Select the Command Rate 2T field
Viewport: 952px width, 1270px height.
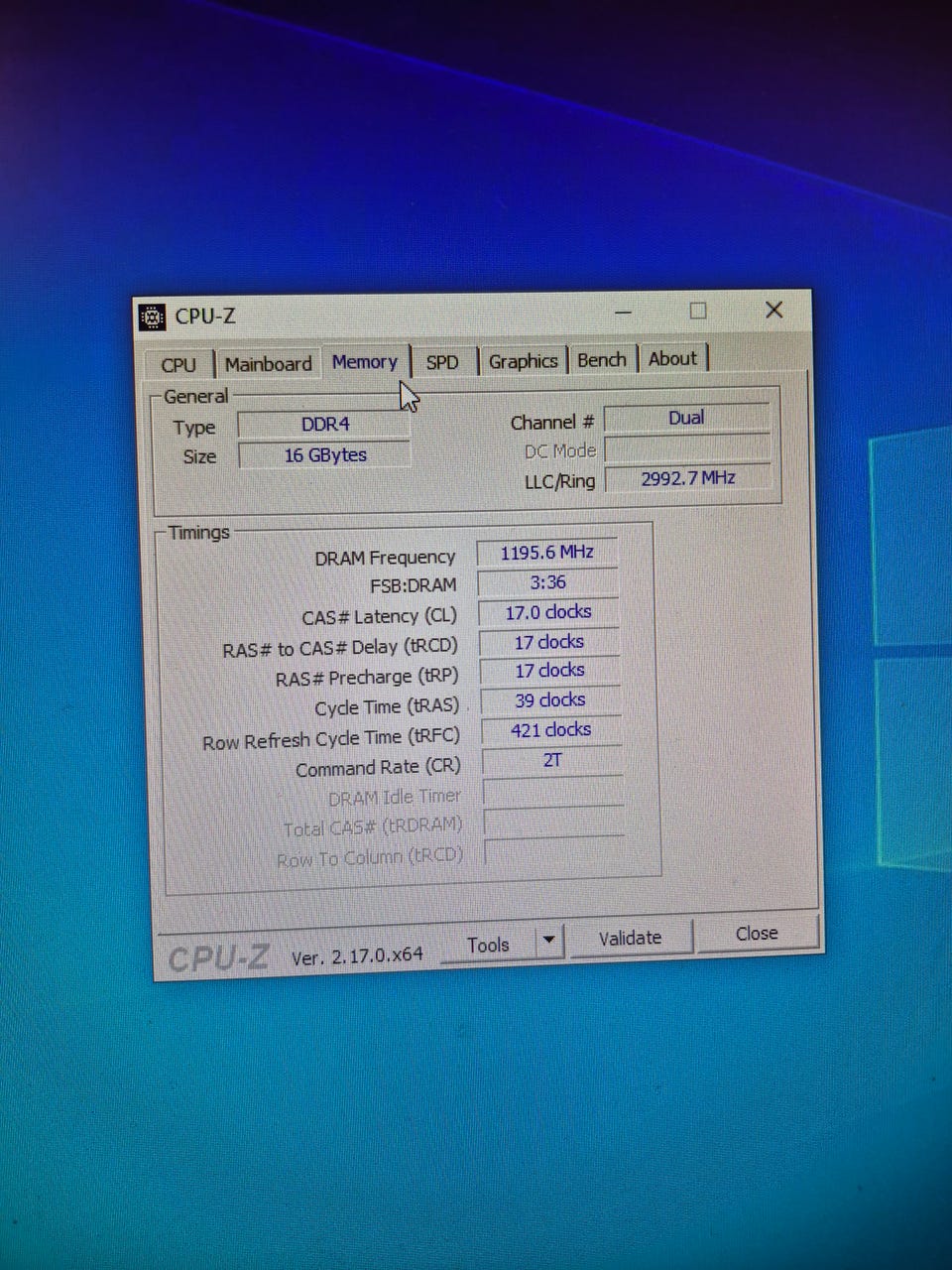[x=551, y=761]
